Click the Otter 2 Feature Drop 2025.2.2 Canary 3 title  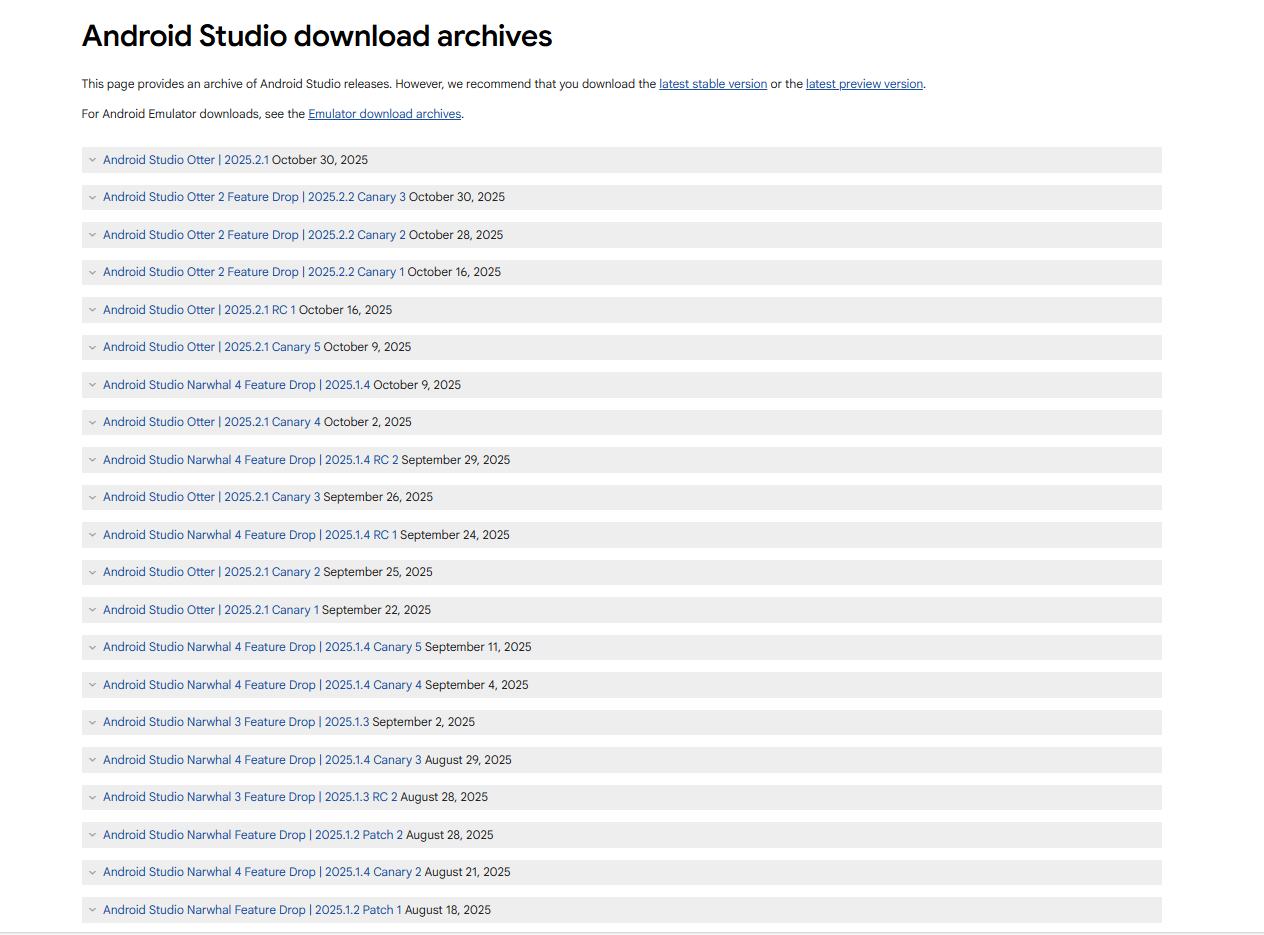point(254,197)
